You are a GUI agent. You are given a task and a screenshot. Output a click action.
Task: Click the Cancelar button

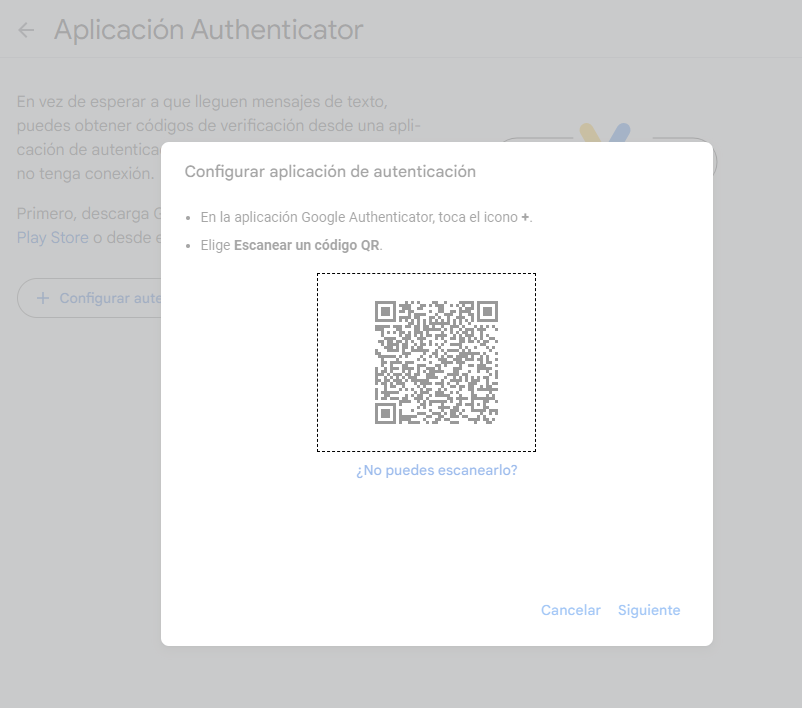[571, 610]
